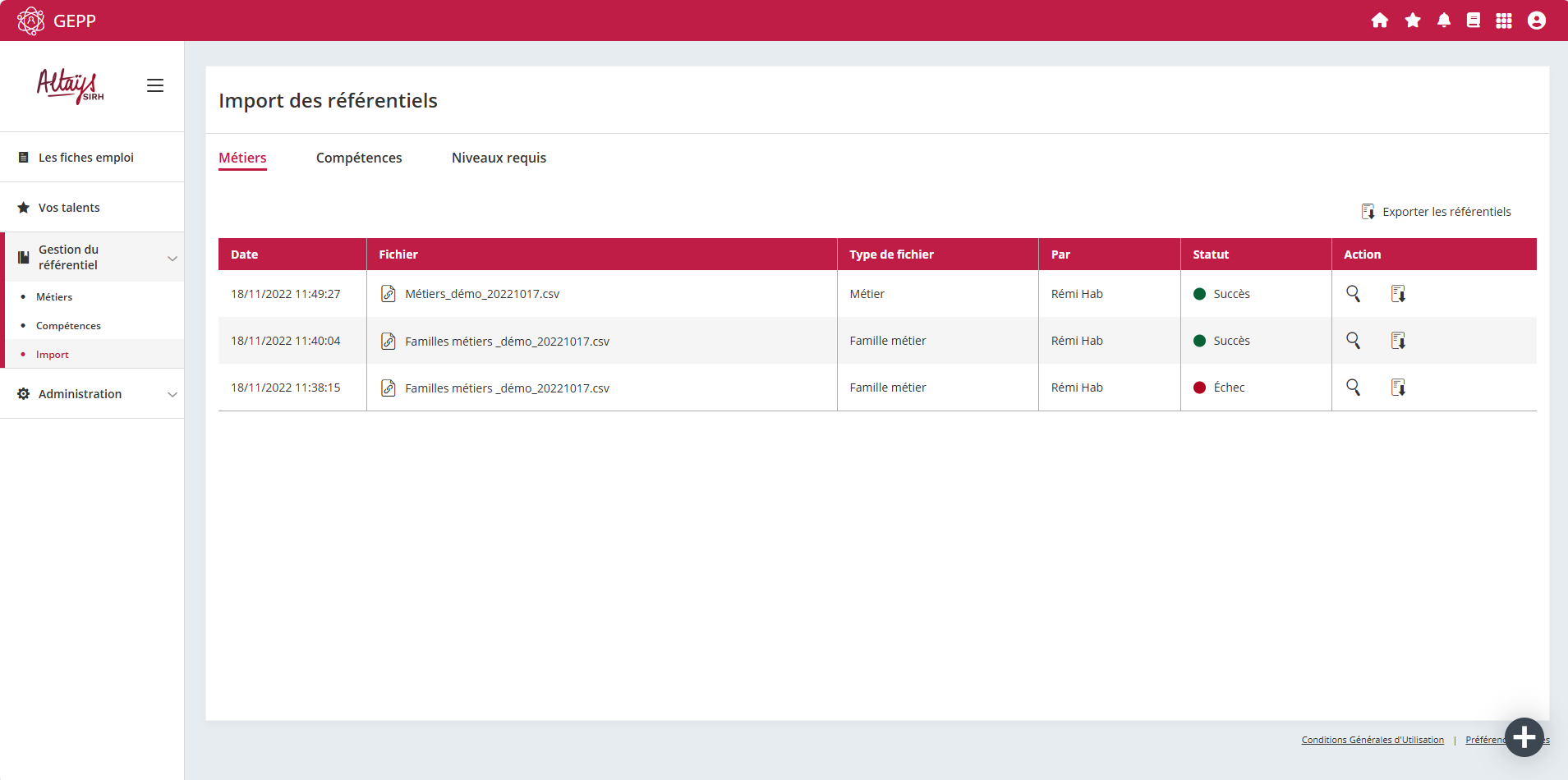The image size is (1568, 780).
Task: Go to the home page icon
Action: [x=1380, y=21]
